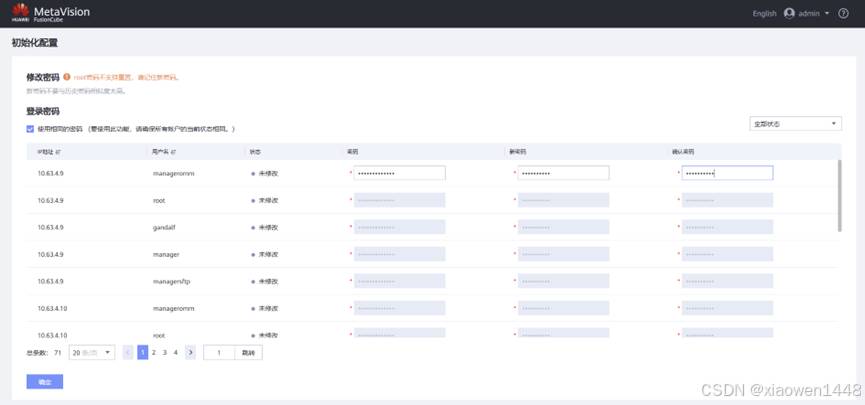Click the 跳转 page jump button
This screenshot has width=865, height=405.
pyautogui.click(x=248, y=353)
